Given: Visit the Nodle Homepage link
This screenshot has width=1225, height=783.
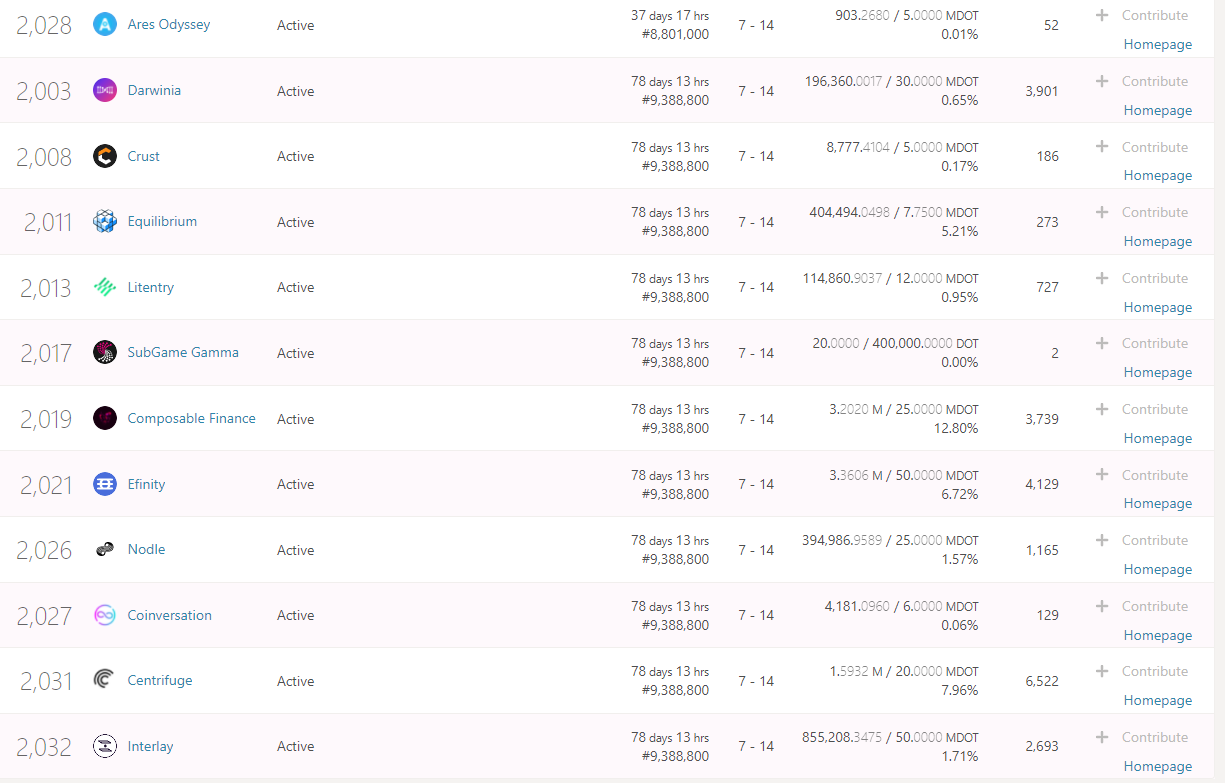Looking at the screenshot, I should [1158, 570].
